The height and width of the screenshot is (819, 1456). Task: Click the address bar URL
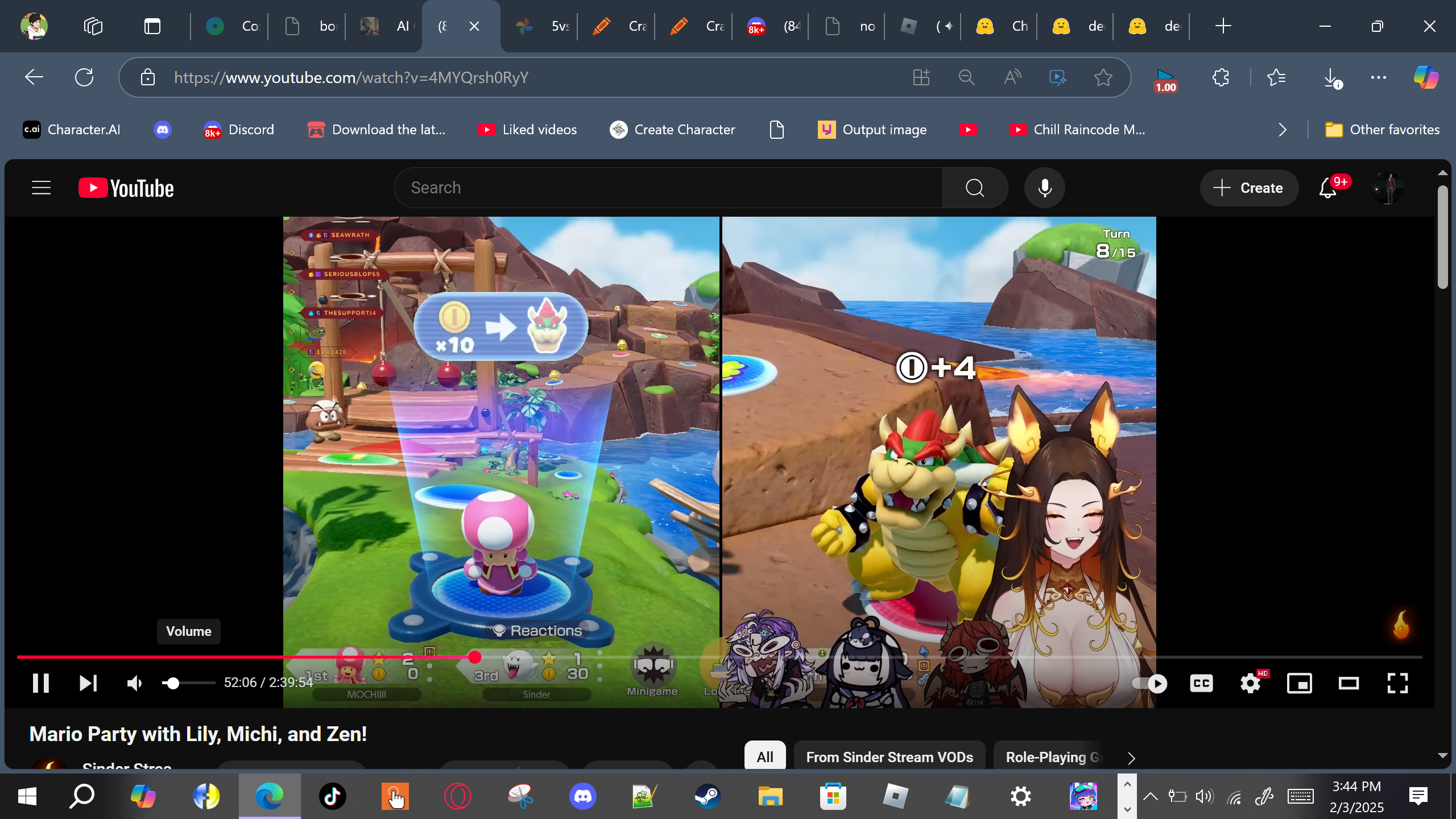click(351, 77)
